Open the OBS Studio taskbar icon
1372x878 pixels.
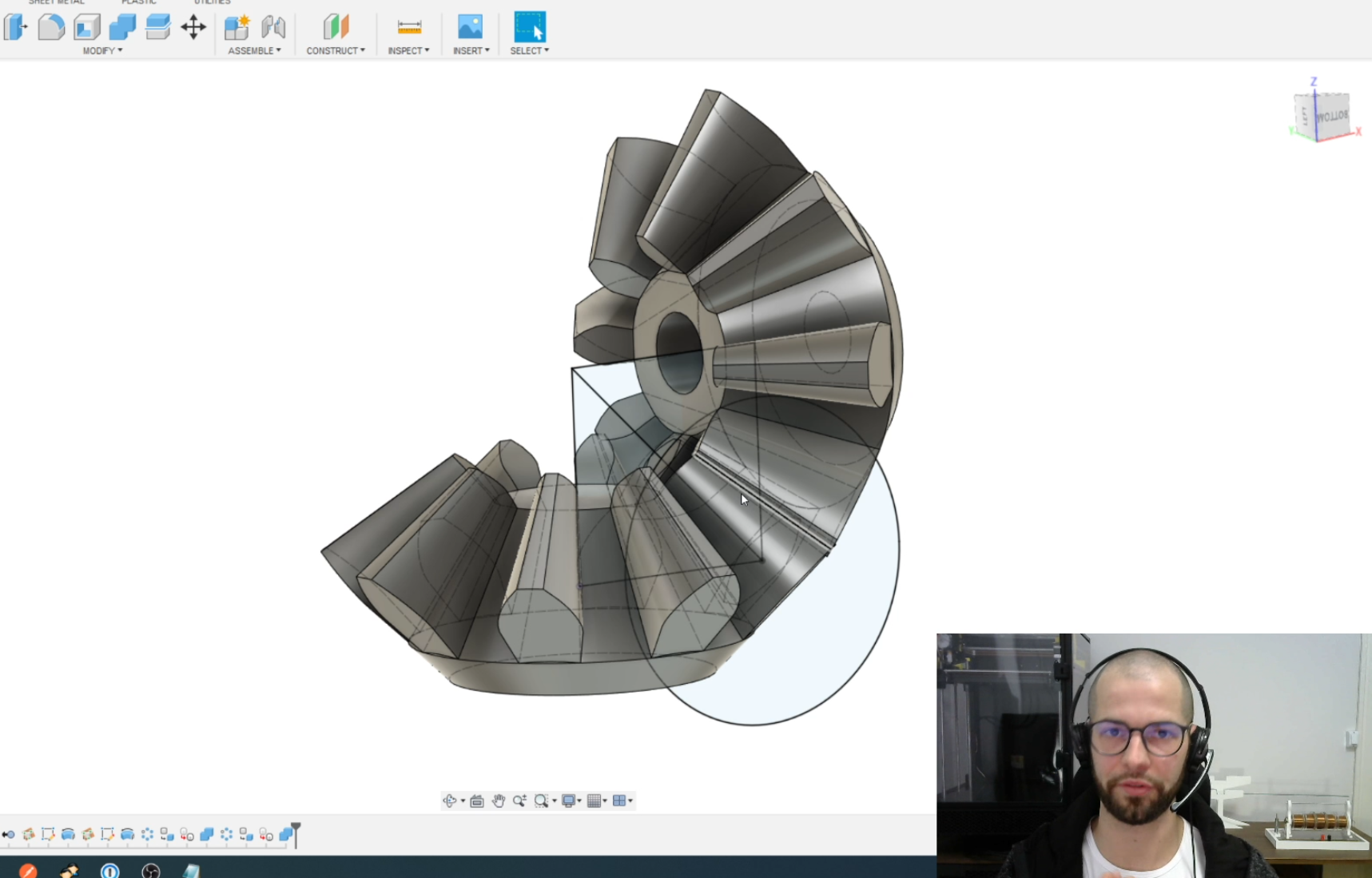click(x=151, y=870)
